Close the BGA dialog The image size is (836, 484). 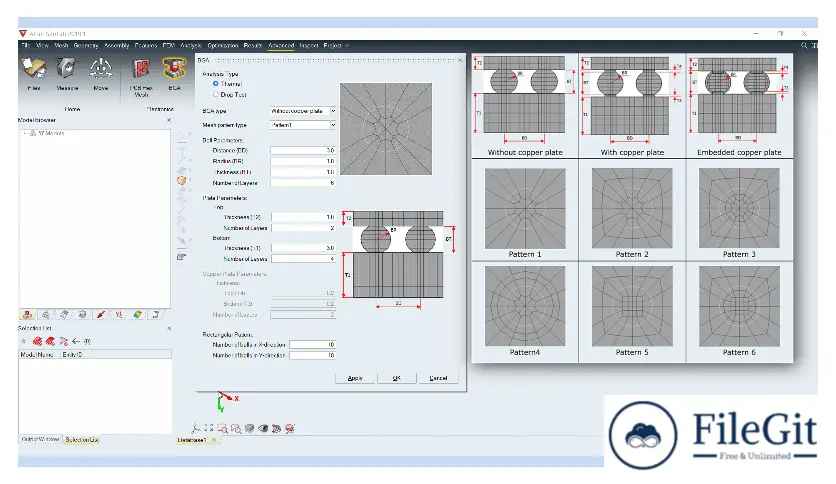pyautogui.click(x=460, y=60)
